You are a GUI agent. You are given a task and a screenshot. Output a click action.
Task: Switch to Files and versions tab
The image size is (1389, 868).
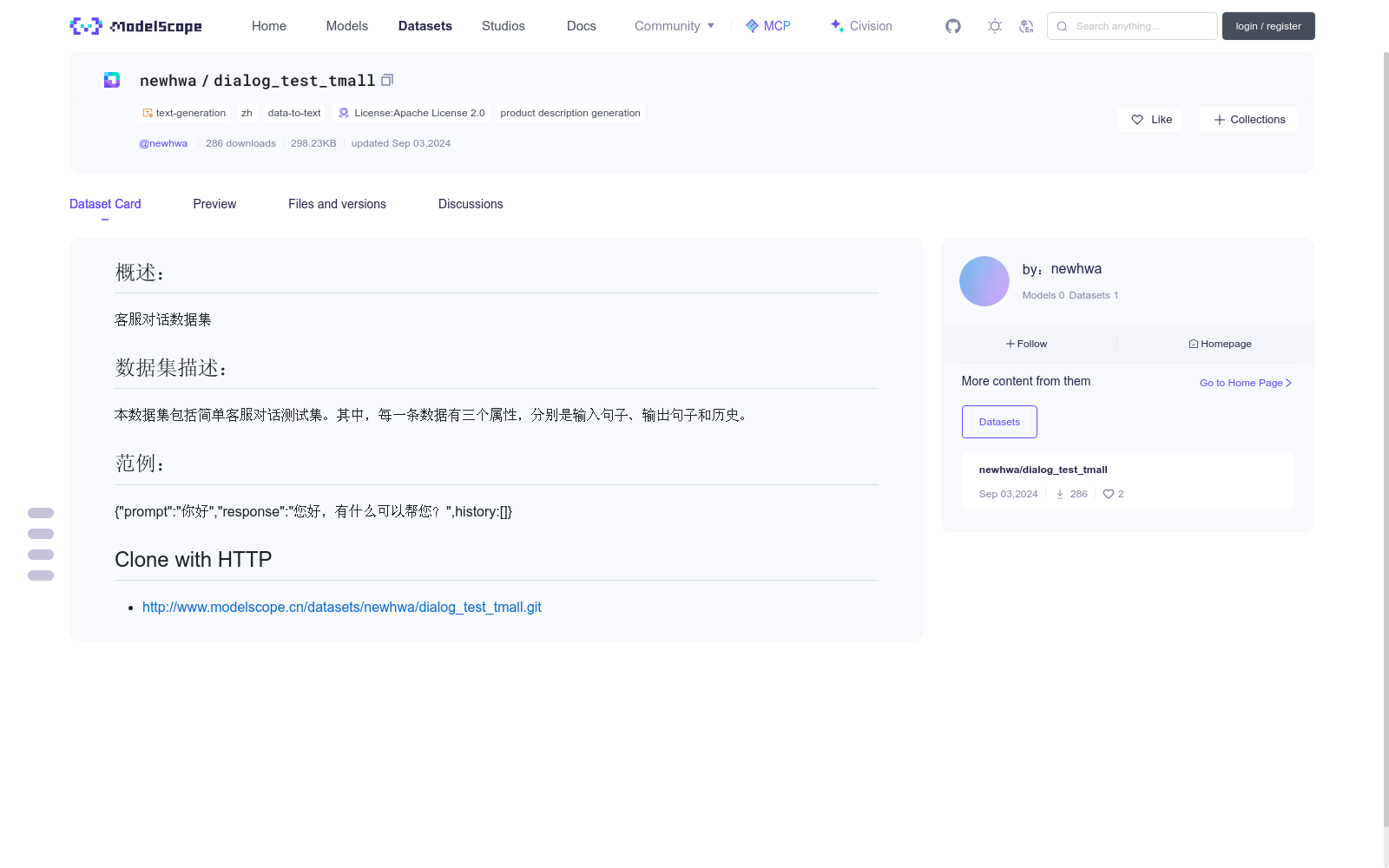[337, 204]
